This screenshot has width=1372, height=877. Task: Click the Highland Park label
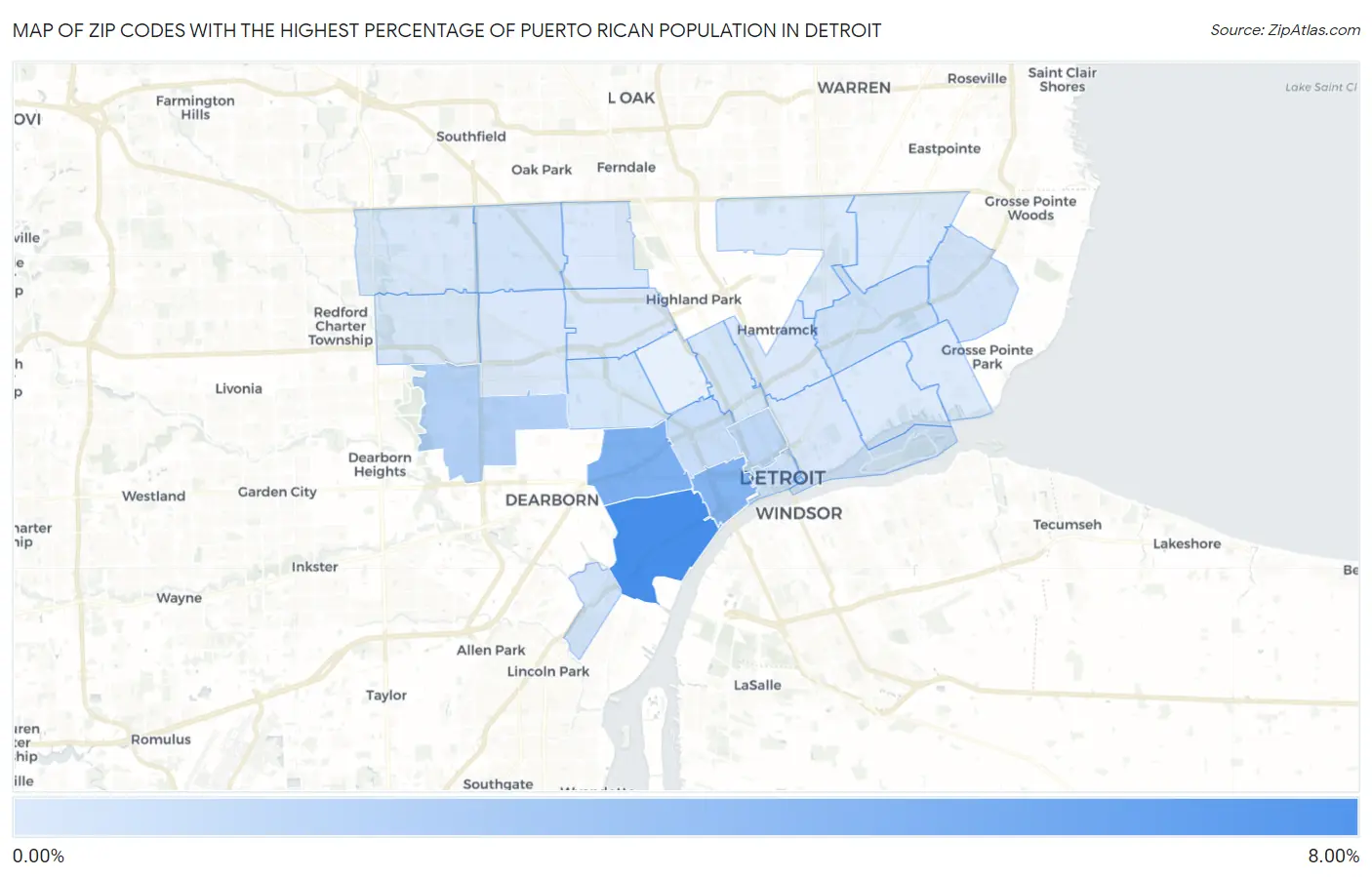[x=693, y=299]
